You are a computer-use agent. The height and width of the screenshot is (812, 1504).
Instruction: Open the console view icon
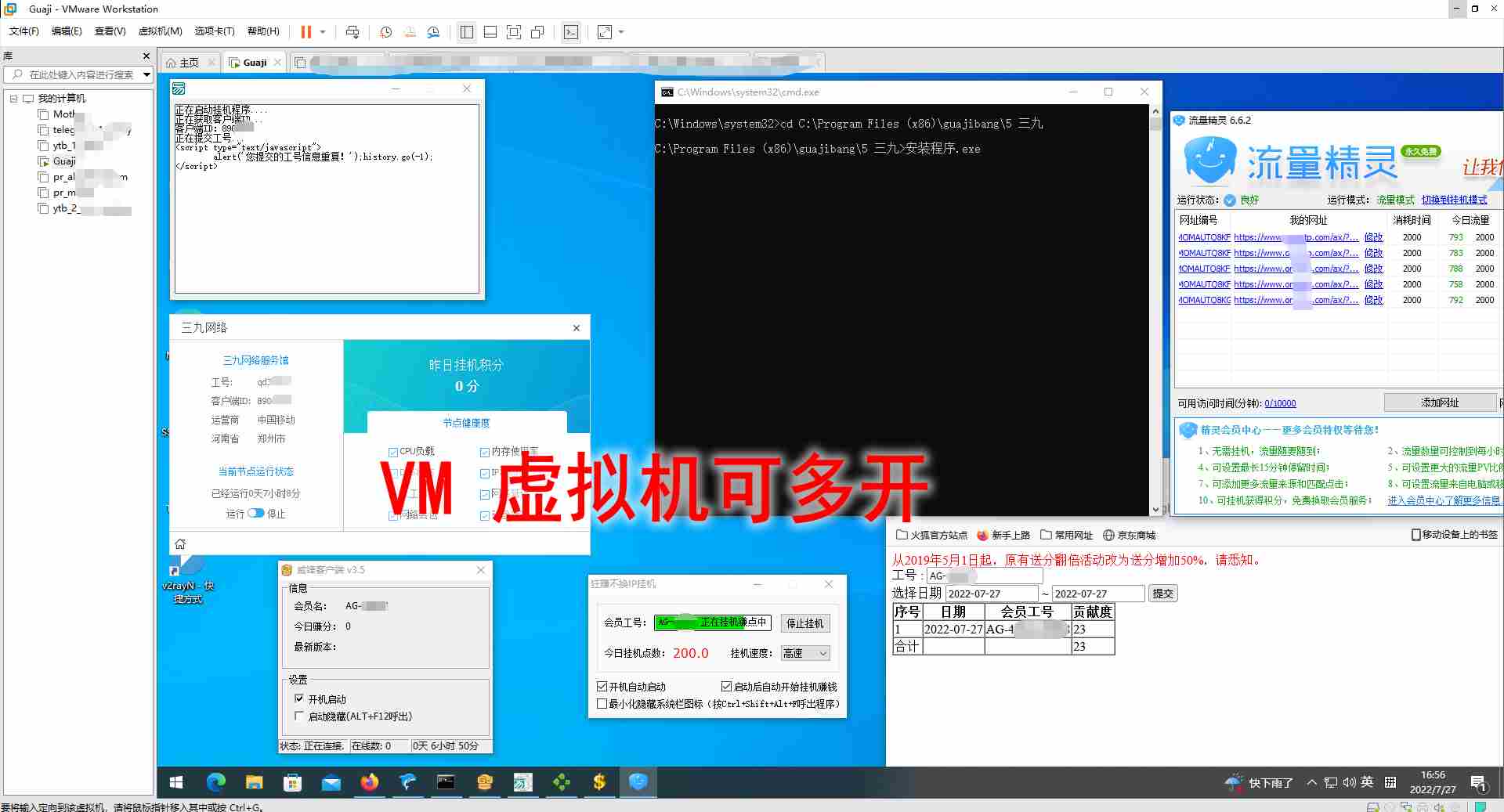[571, 32]
